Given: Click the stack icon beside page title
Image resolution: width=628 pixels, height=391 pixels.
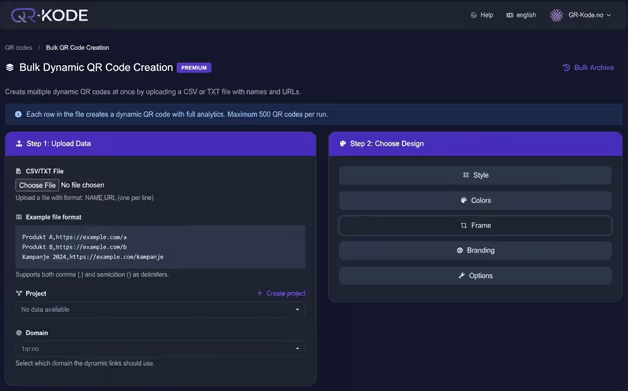Looking at the screenshot, I should tap(10, 68).
